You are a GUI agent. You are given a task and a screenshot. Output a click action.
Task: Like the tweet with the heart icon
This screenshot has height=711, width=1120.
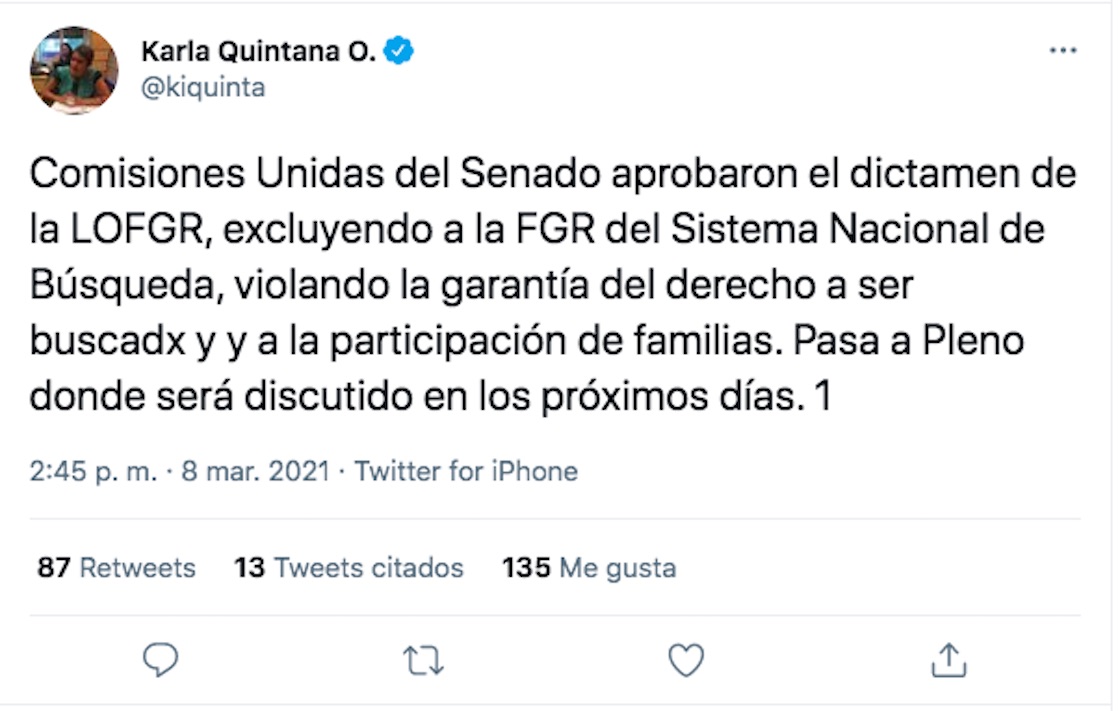pyautogui.click(x=686, y=660)
